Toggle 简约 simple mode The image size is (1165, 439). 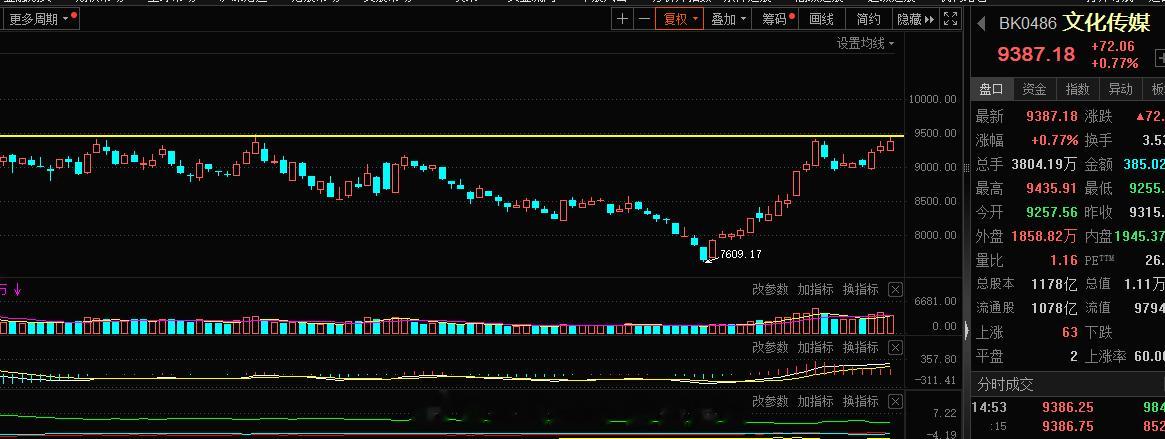pos(869,19)
